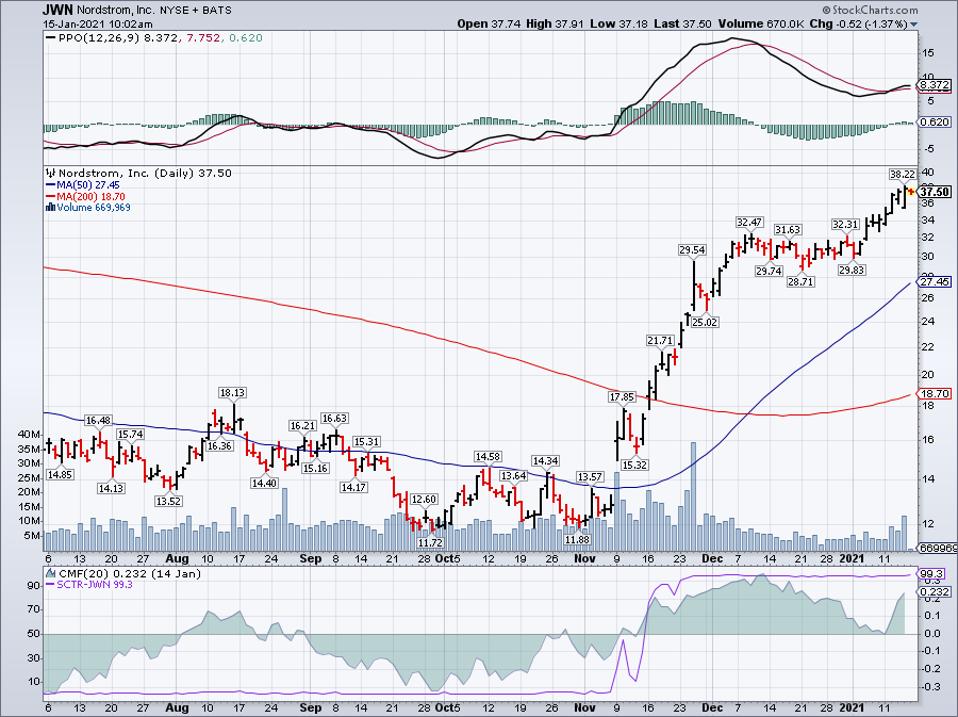Click the PPO histogram value 0.620 in legend
Viewport: 958px width, 717px height.
click(245, 38)
